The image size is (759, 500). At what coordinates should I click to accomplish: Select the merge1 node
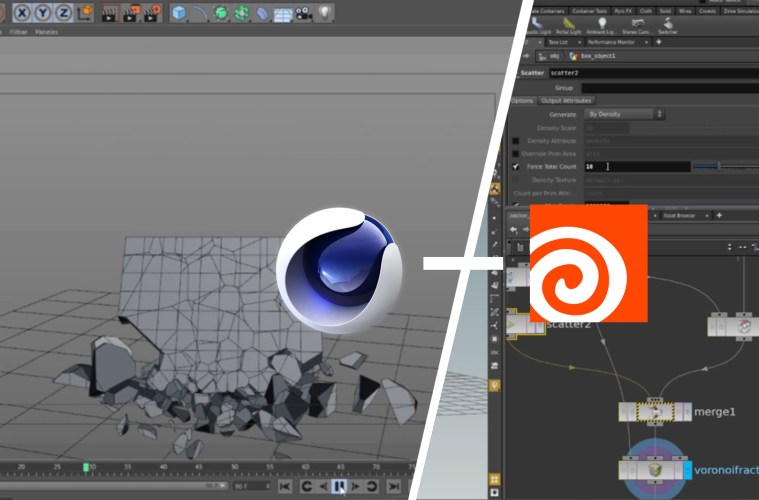point(655,412)
